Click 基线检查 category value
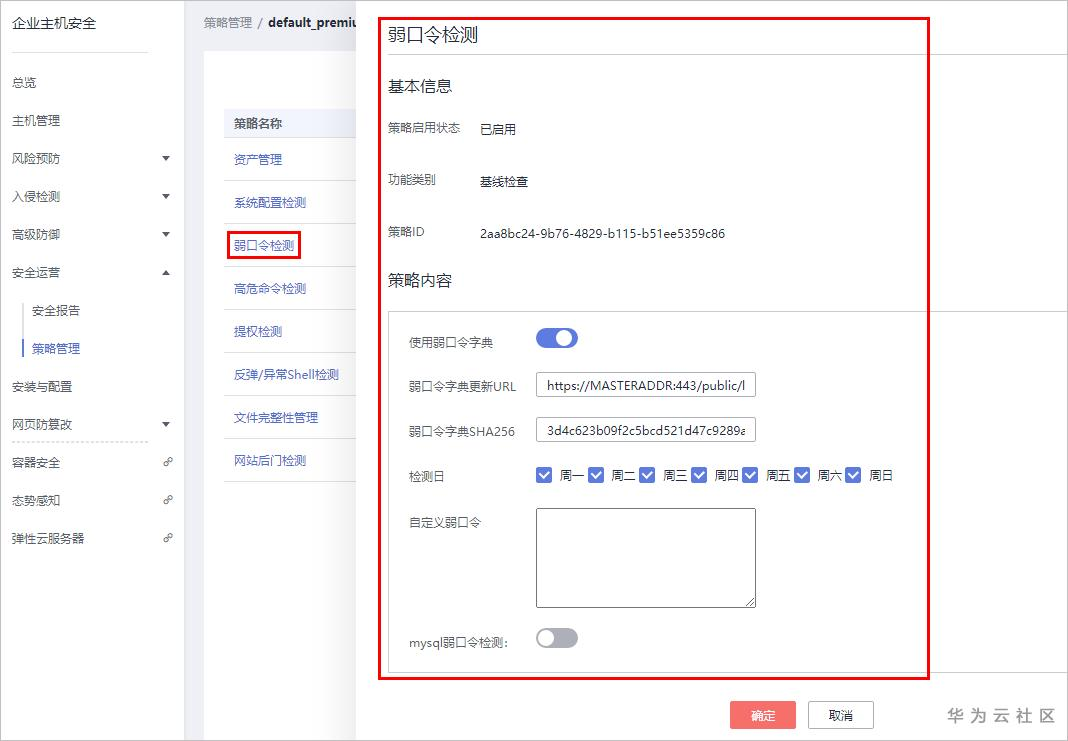Screen dimensions: 1068x741 click(504, 182)
